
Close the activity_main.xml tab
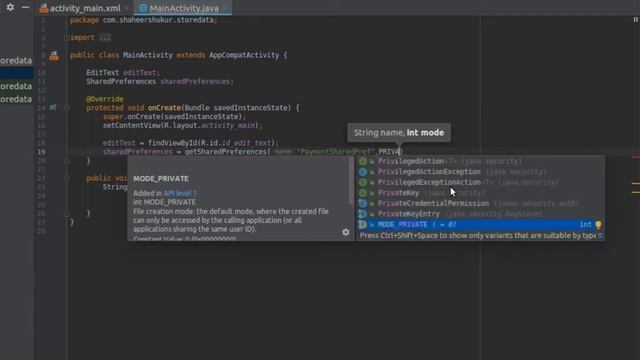pyautogui.click(x=127, y=8)
